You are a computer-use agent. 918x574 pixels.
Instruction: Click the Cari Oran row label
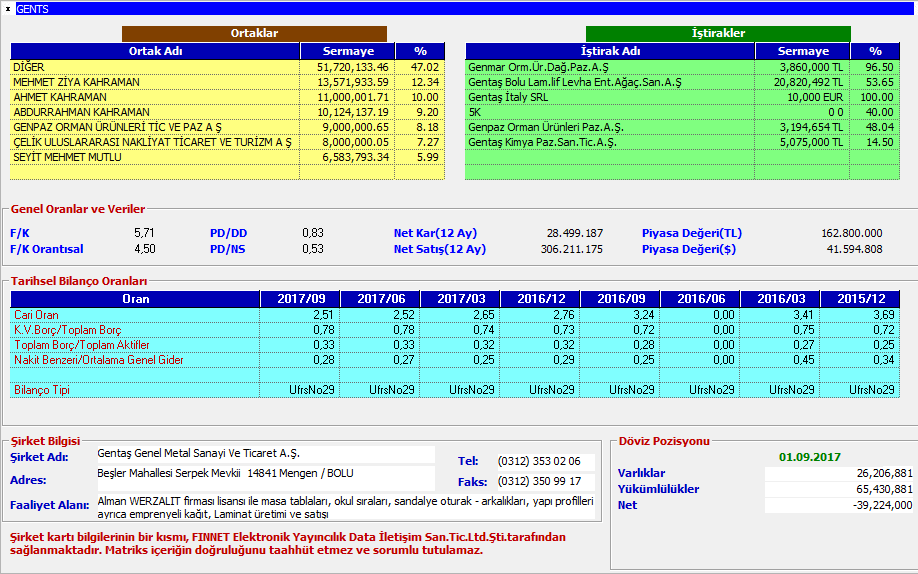36,315
